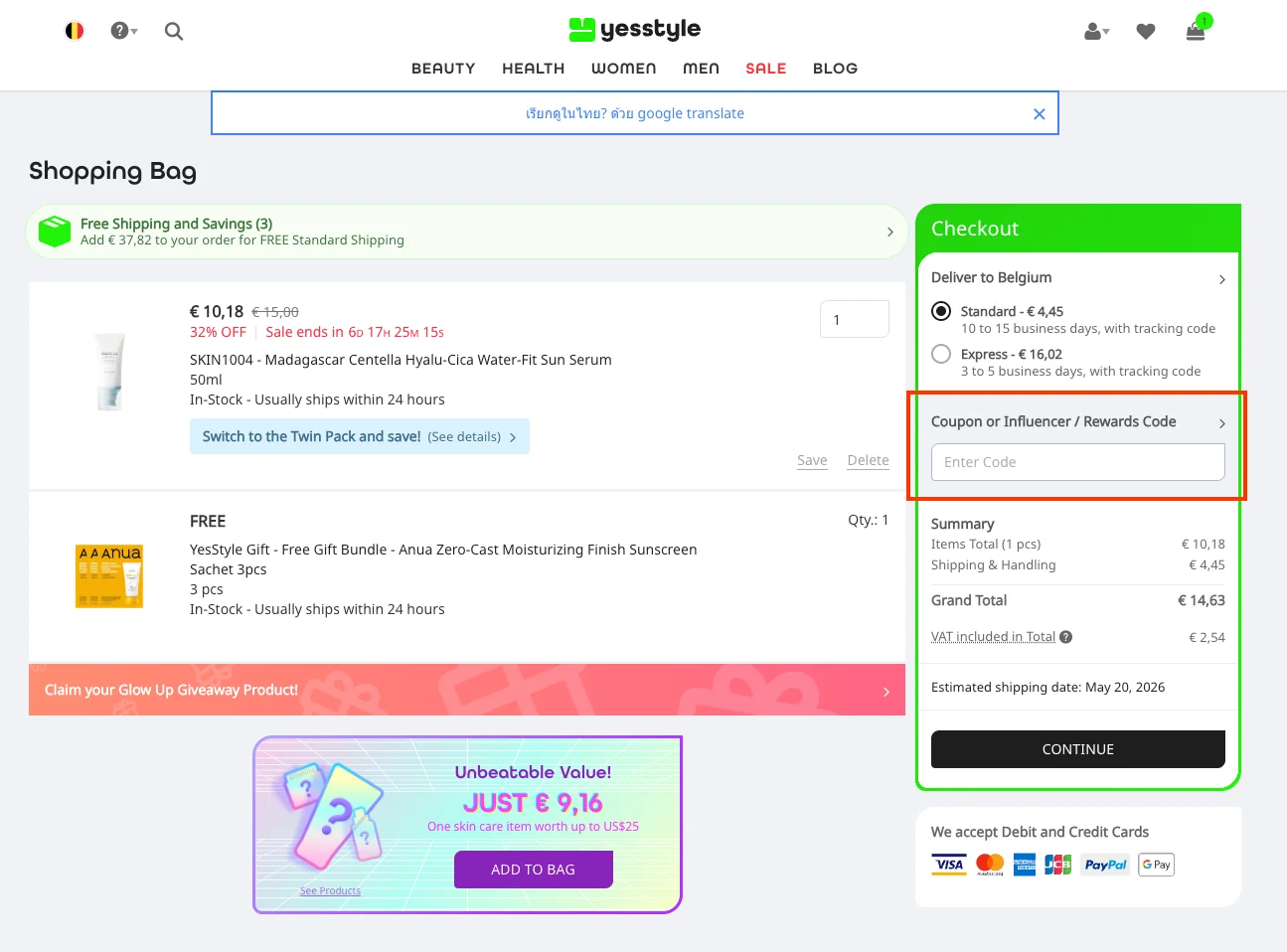Viewport: 1287px width, 952px height.
Task: Open YesStyle Gift Anua Sunscreen product link
Action: pos(443,559)
